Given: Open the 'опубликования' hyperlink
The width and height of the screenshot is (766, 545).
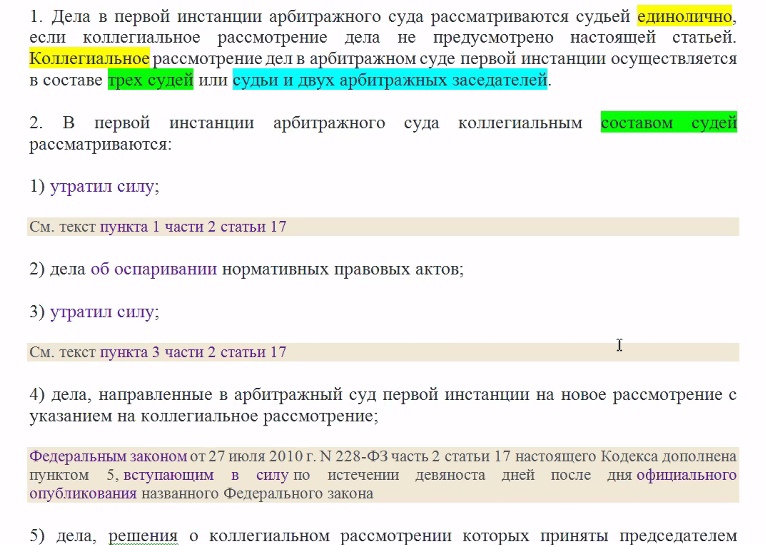Looking at the screenshot, I should (83, 493).
